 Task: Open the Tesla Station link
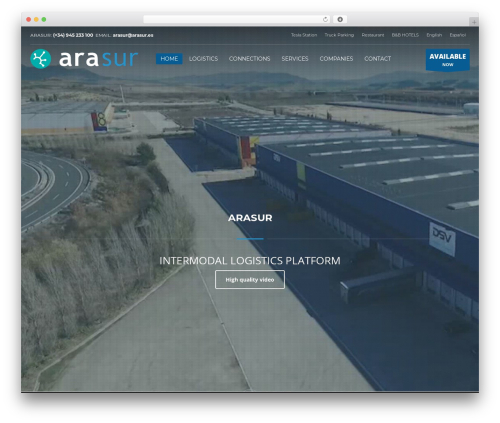tap(304, 35)
